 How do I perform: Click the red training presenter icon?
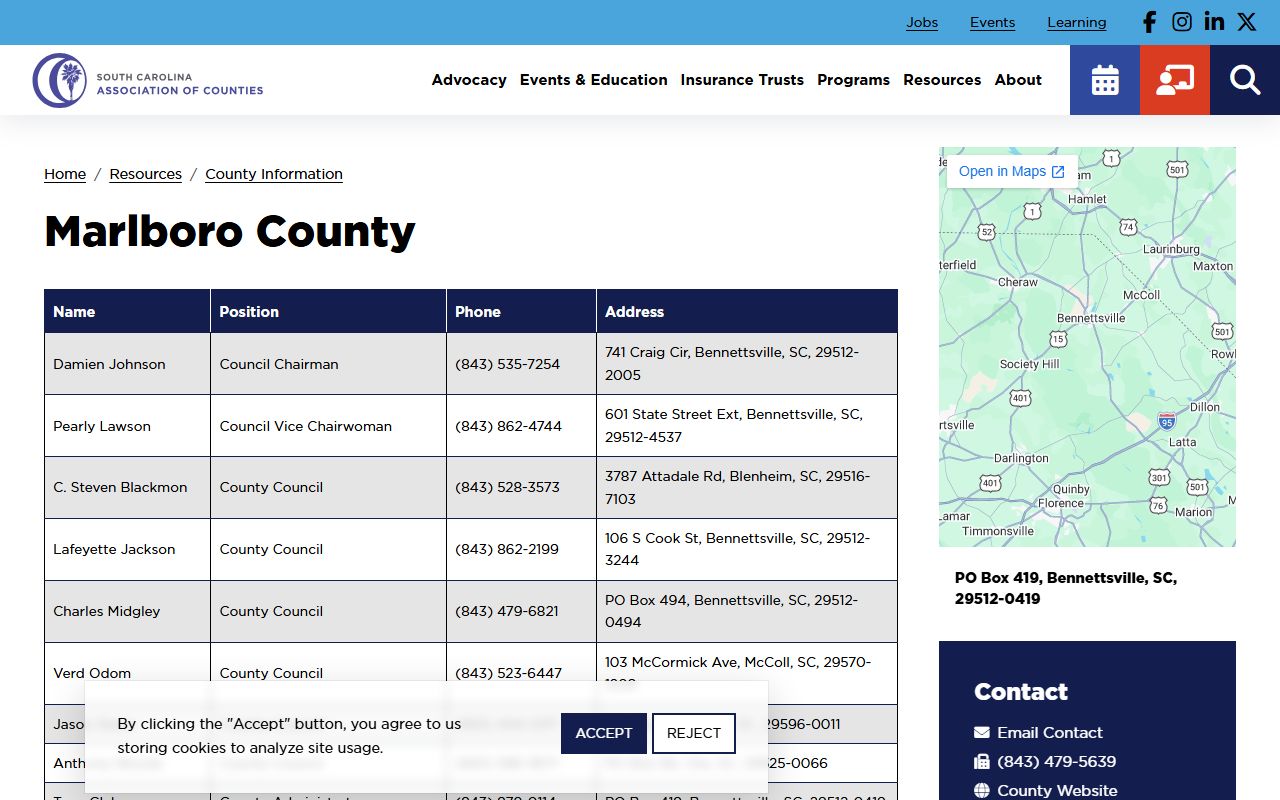tap(1175, 80)
